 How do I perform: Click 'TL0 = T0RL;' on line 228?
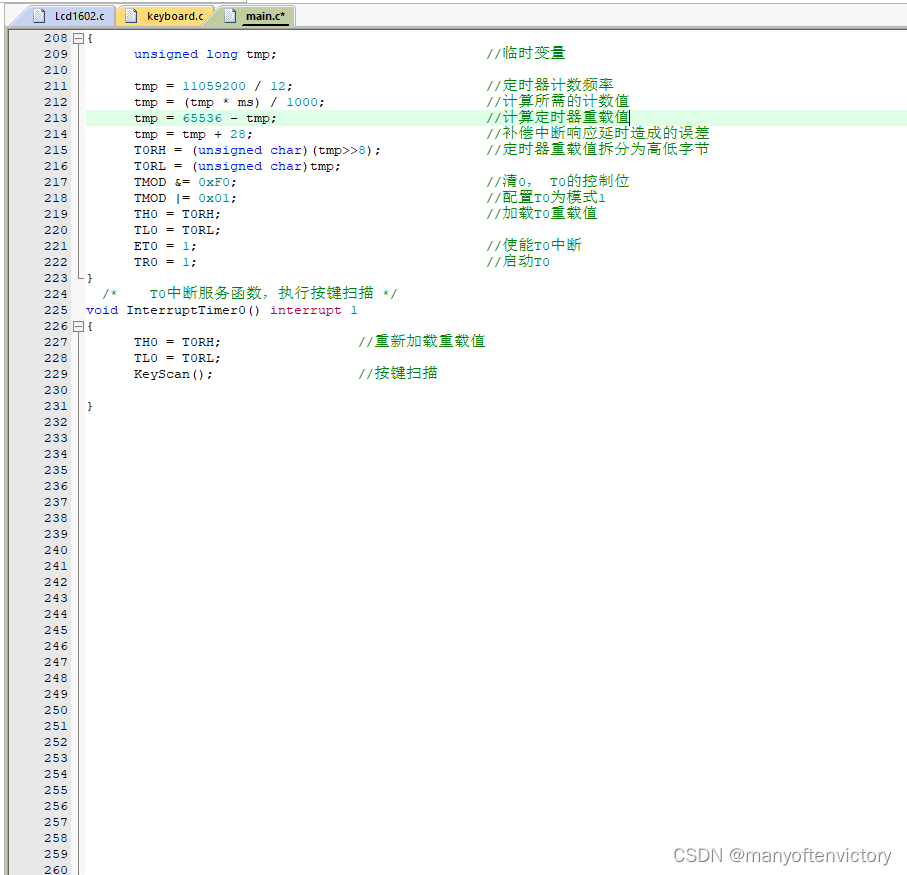pos(177,358)
